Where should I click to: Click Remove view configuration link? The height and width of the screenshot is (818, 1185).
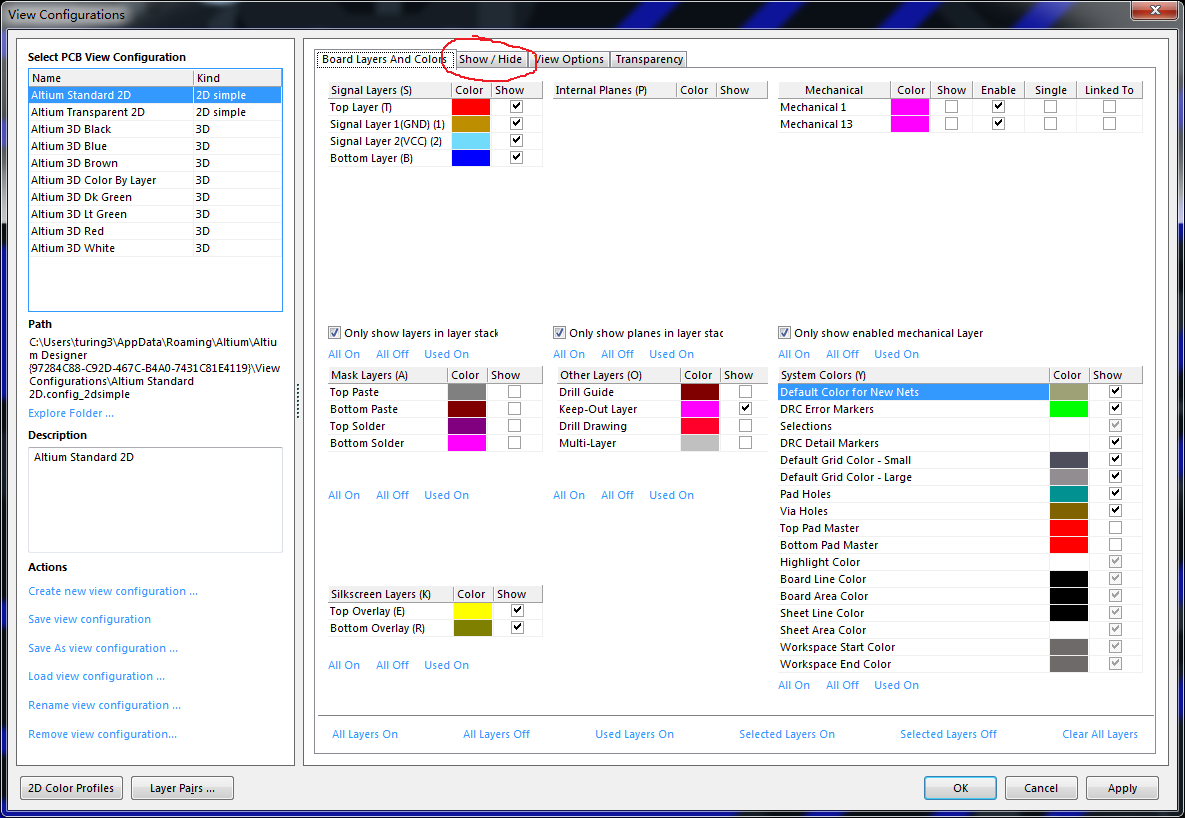(102, 734)
